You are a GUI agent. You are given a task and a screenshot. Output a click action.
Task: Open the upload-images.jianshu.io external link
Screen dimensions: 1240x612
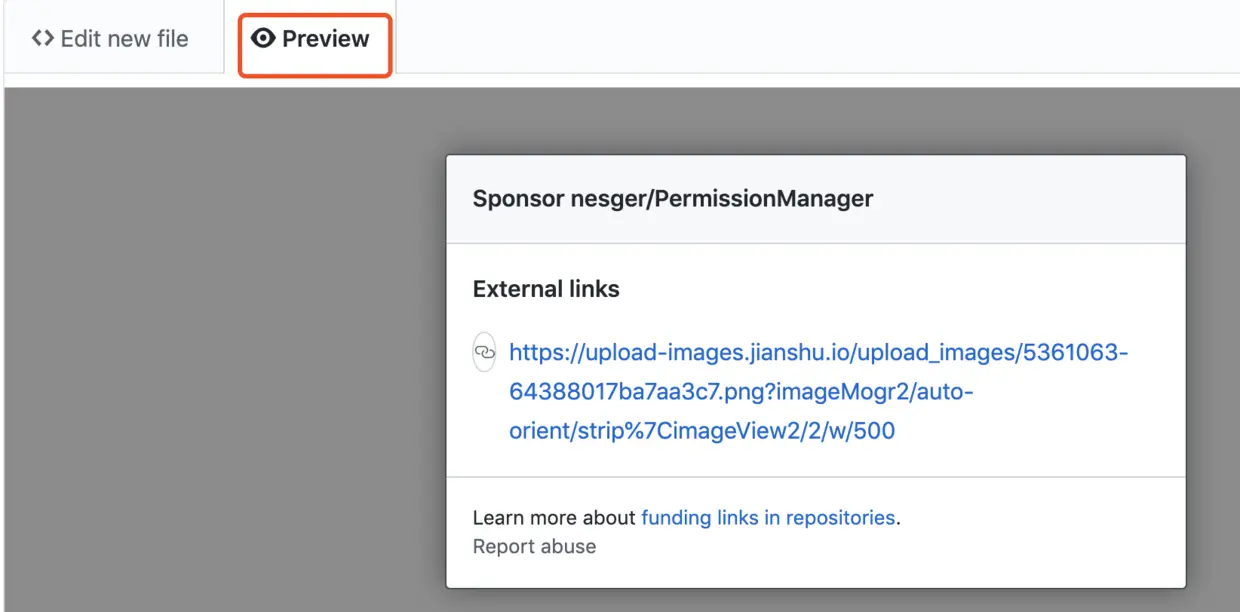(x=818, y=353)
